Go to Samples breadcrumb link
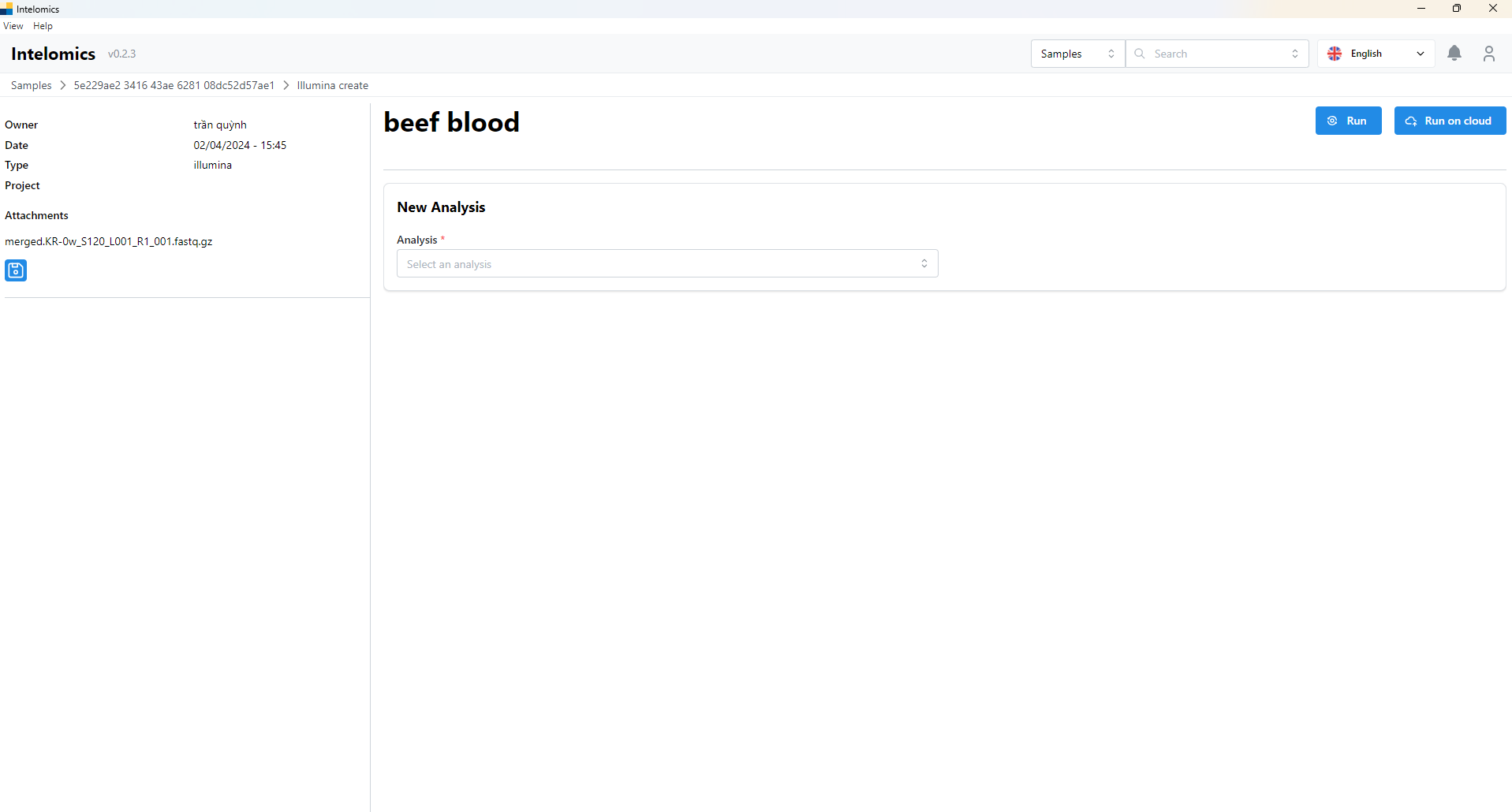 click(31, 85)
